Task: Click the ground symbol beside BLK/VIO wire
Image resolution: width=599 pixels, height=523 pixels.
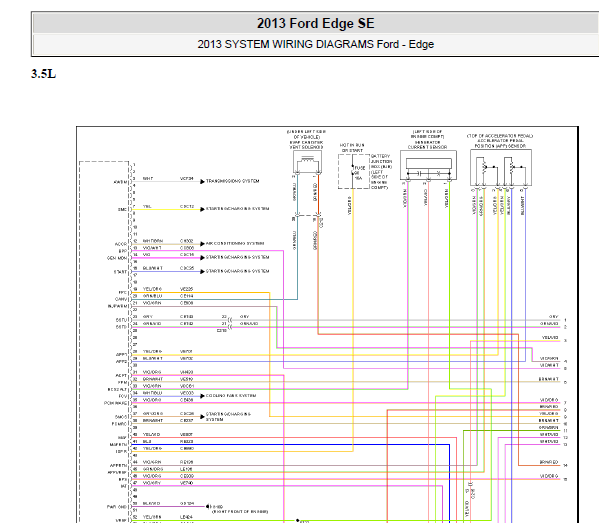Action: click(x=207, y=507)
